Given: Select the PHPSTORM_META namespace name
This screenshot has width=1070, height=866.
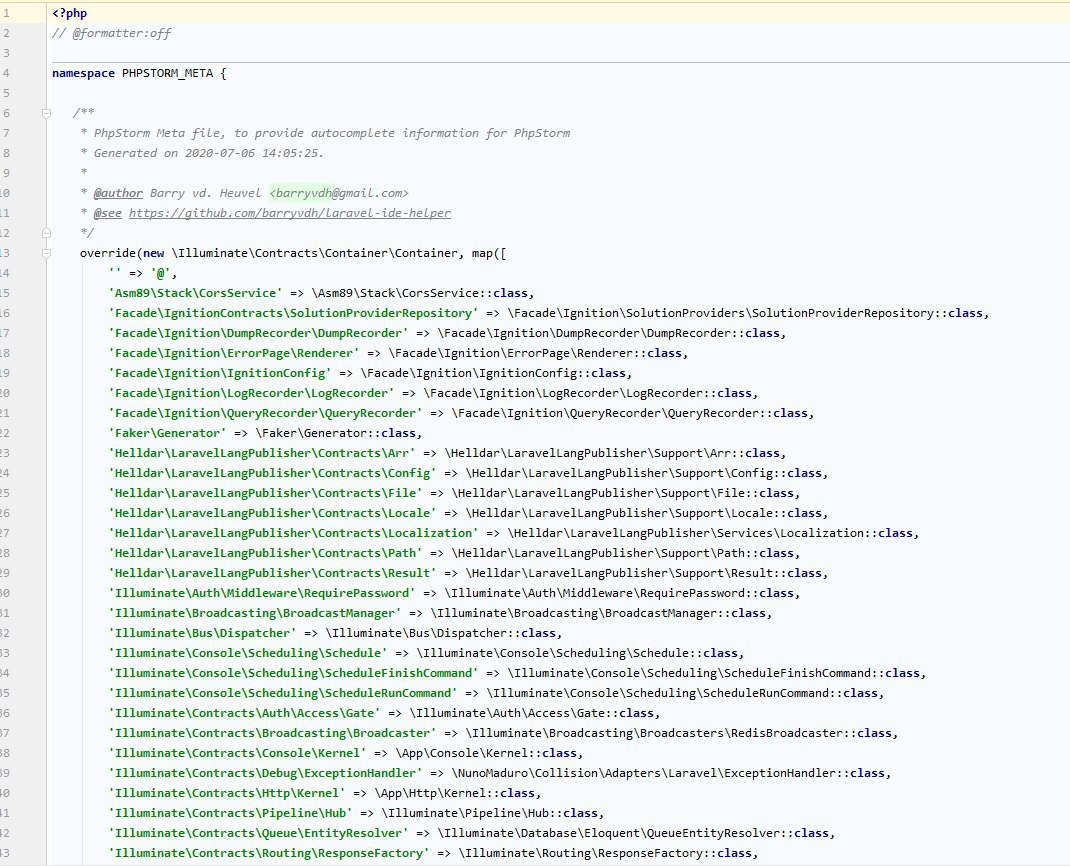Looking at the screenshot, I should (x=167, y=73).
